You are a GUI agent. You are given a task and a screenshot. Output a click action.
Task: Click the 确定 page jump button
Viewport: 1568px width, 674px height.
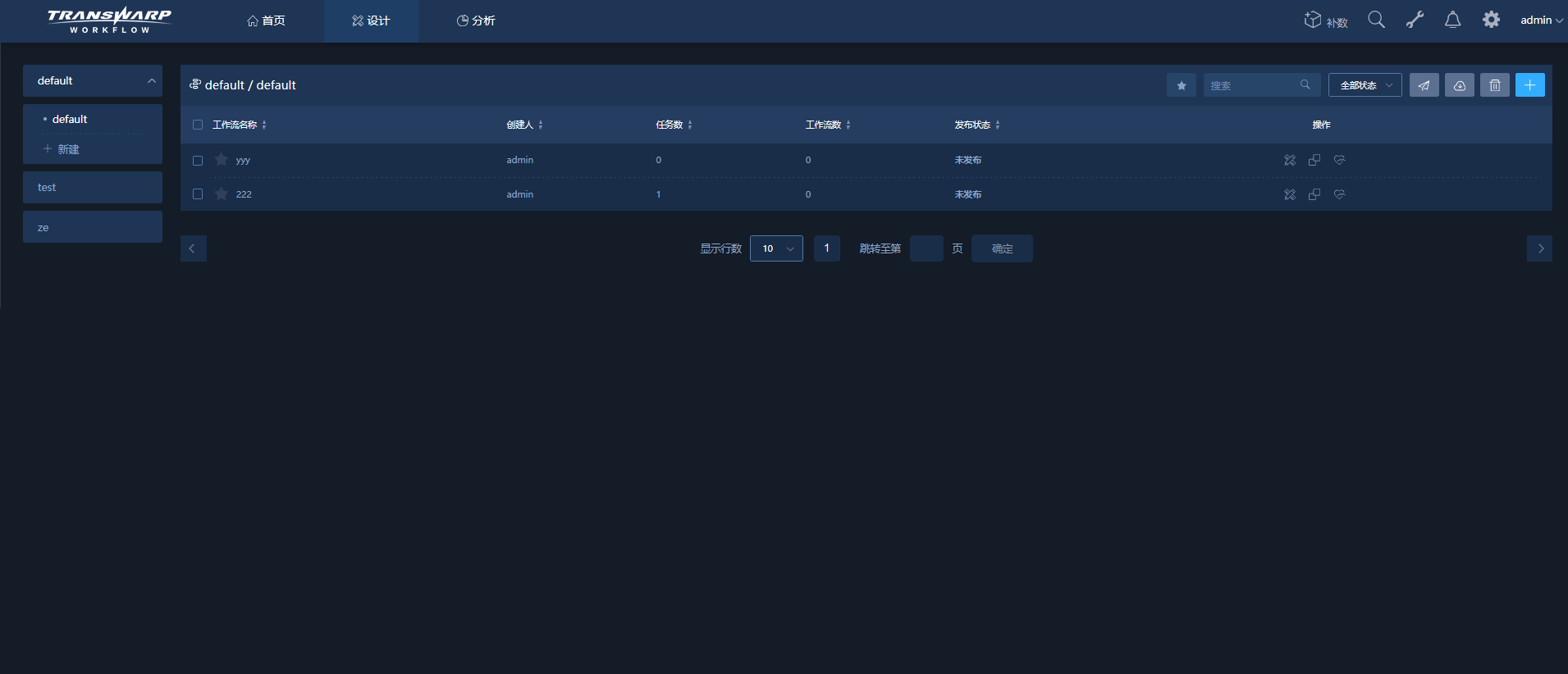[1002, 248]
